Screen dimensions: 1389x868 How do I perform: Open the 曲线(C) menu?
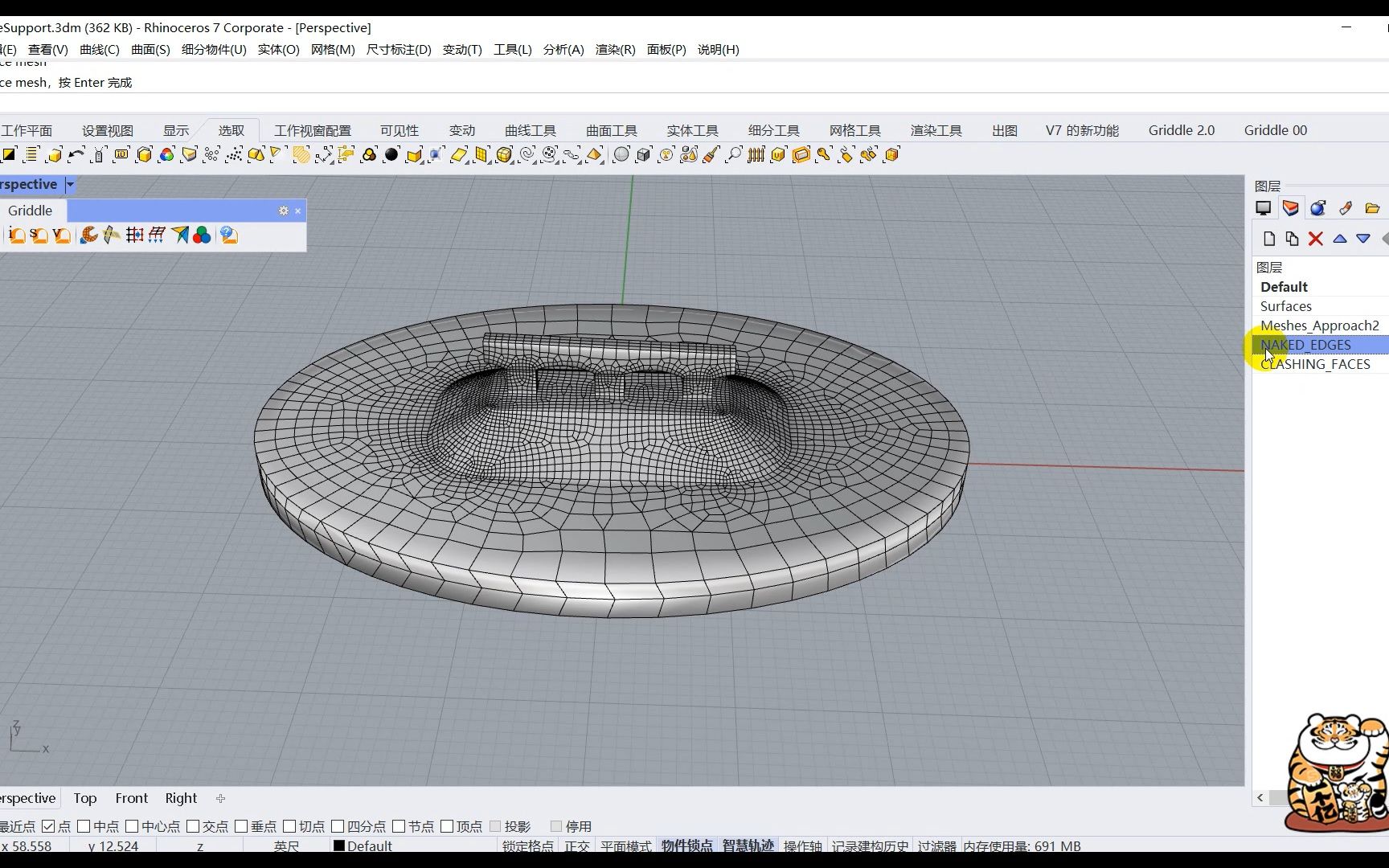click(x=100, y=50)
